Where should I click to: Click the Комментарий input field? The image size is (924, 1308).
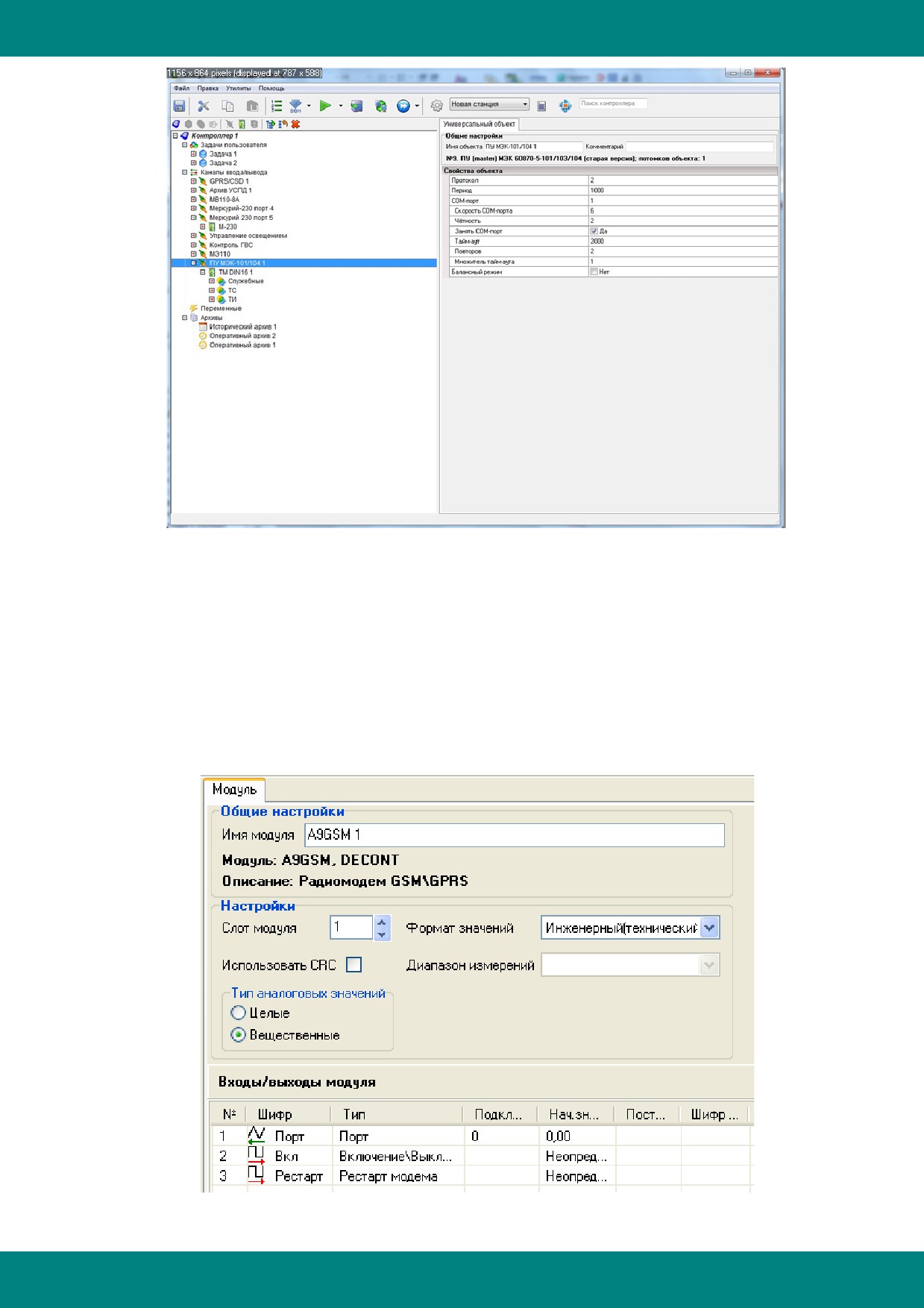(x=700, y=147)
